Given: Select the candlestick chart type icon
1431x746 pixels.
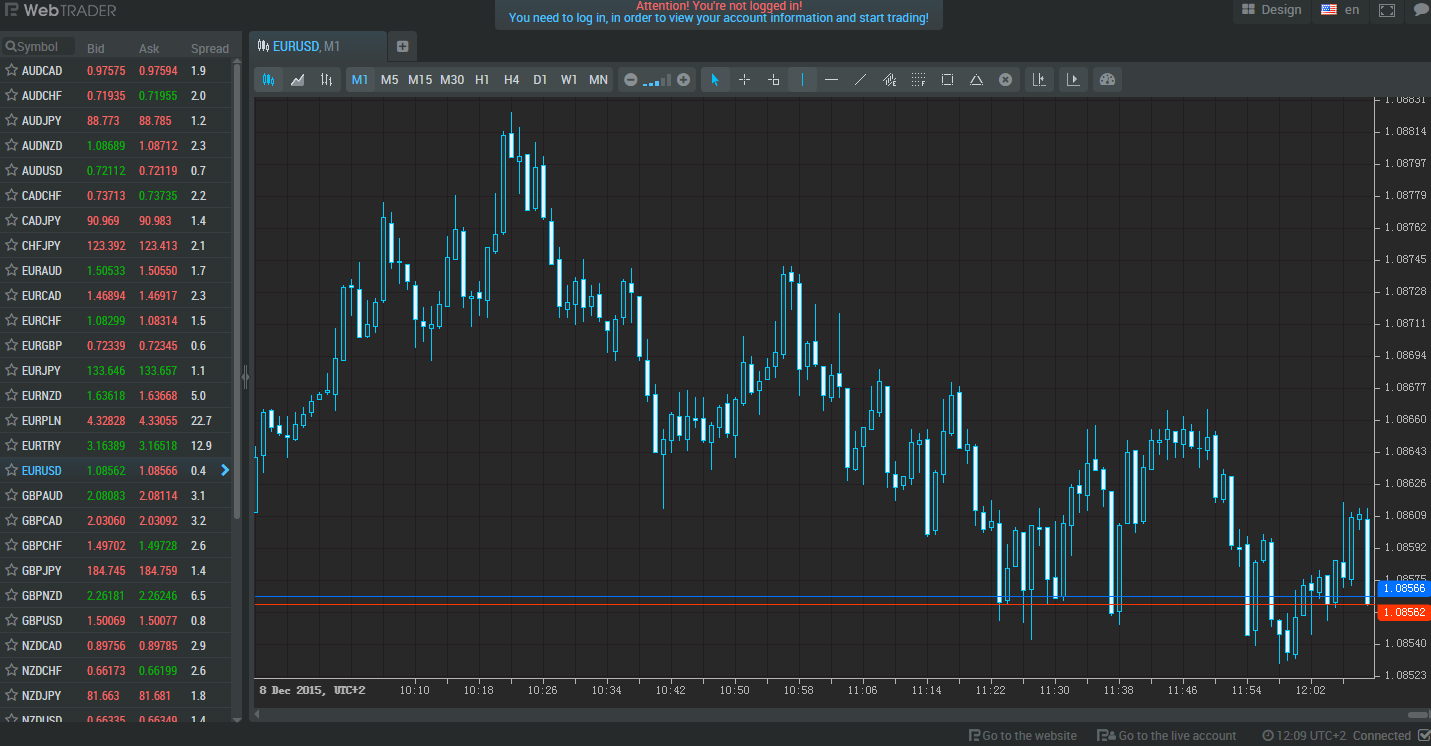Looking at the screenshot, I should [268, 80].
